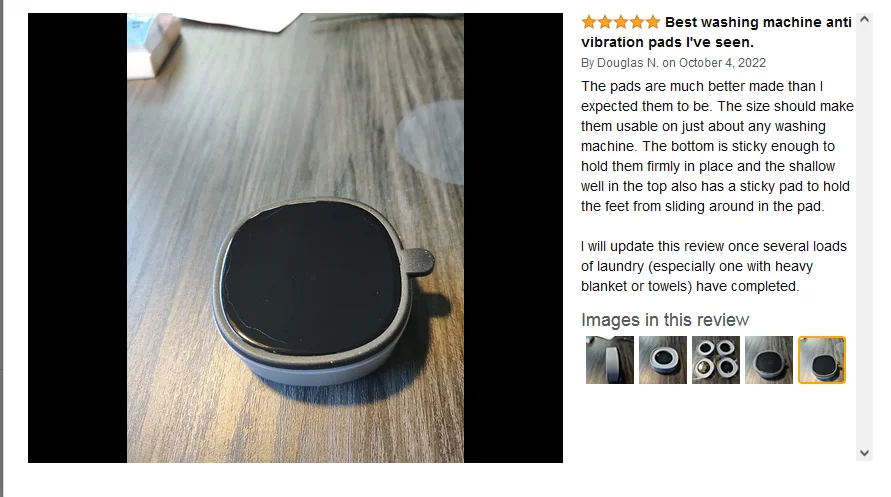Image resolution: width=891 pixels, height=497 pixels.
Task: Open the thumbnail showing four pads
Action: [x=716, y=360]
